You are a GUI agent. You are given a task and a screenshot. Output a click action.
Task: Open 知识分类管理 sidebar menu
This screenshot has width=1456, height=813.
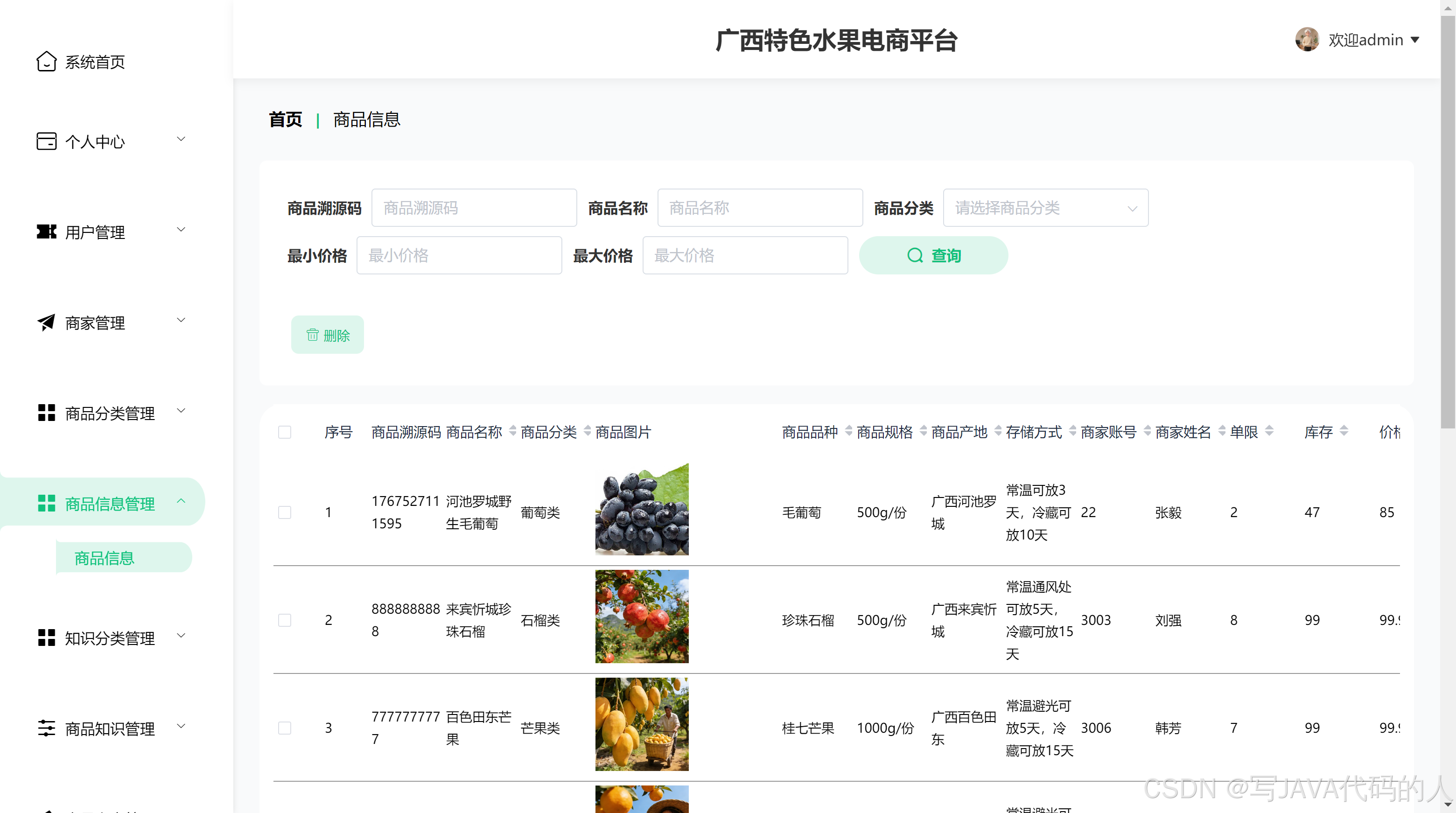111,638
